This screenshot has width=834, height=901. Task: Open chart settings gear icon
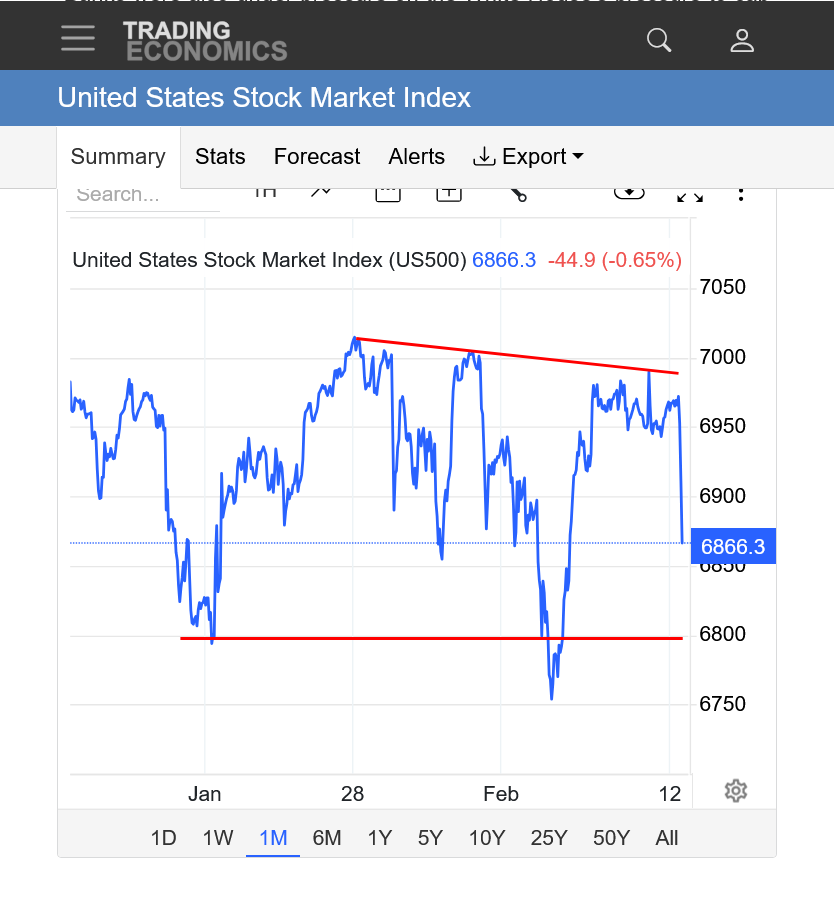point(735,791)
